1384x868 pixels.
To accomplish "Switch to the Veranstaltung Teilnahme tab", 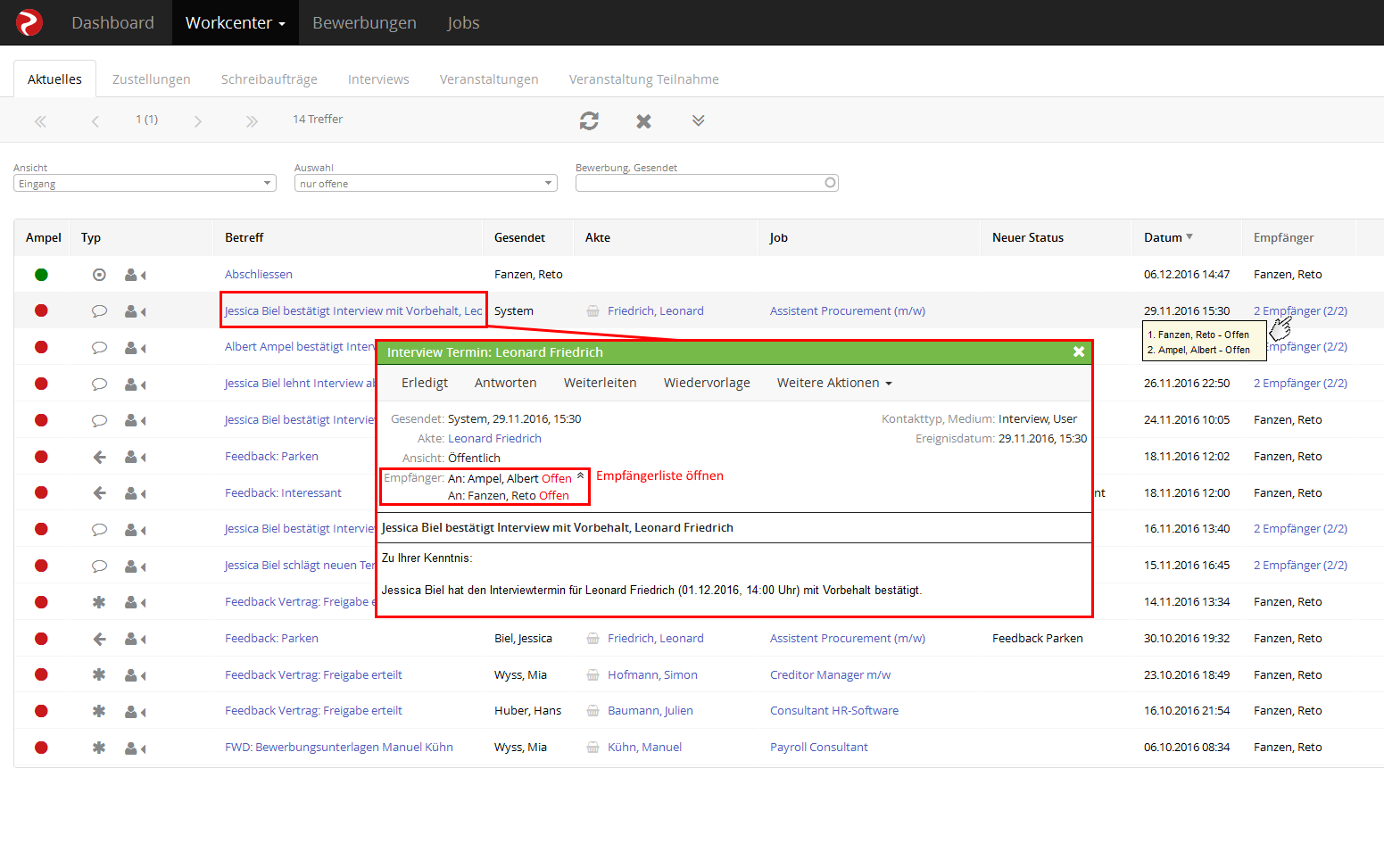I will click(x=644, y=79).
